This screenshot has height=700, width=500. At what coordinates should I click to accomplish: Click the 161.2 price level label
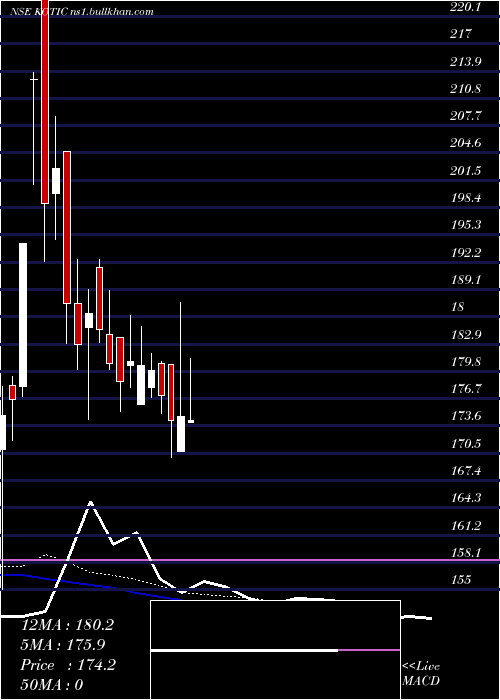(x=465, y=525)
